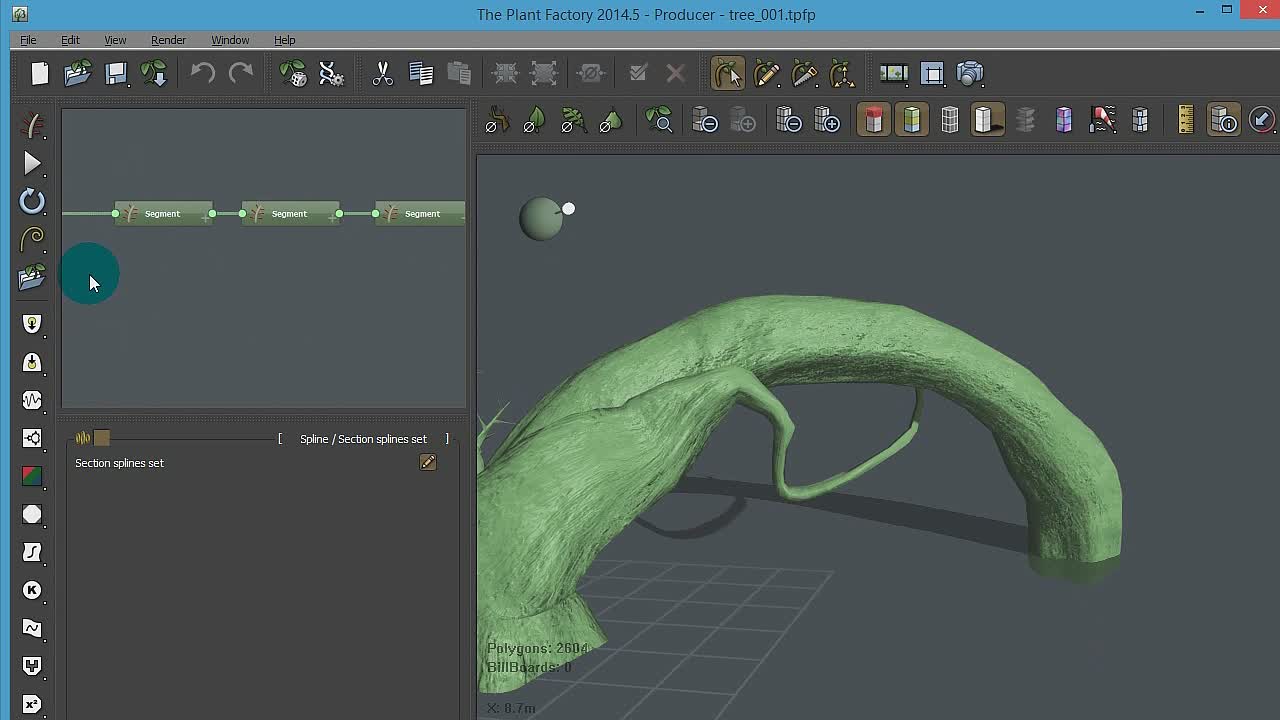This screenshot has height=720, width=1280.
Task: Click the New file icon
Action: pyautogui.click(x=40, y=73)
